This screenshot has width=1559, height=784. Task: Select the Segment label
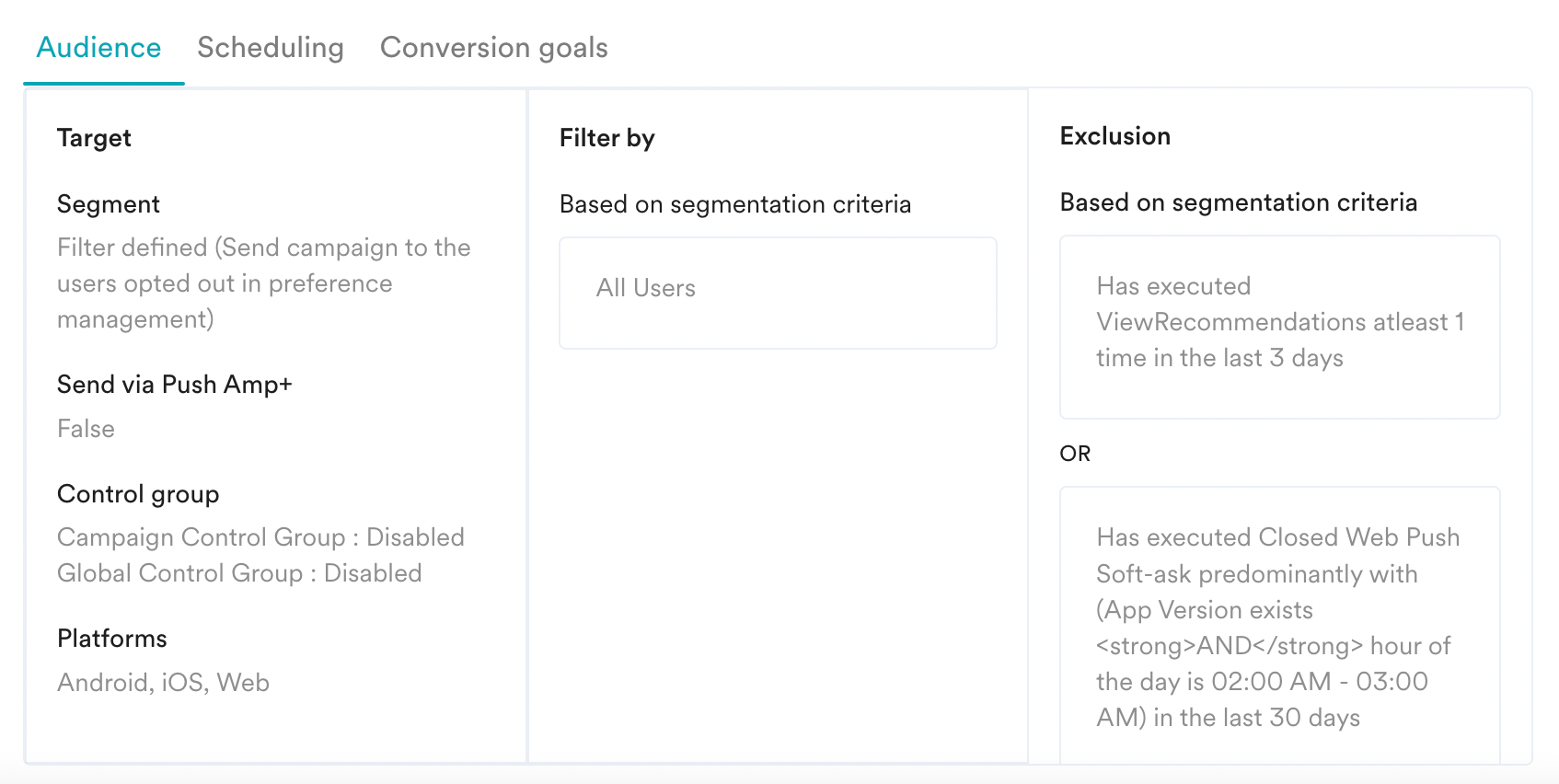(109, 204)
